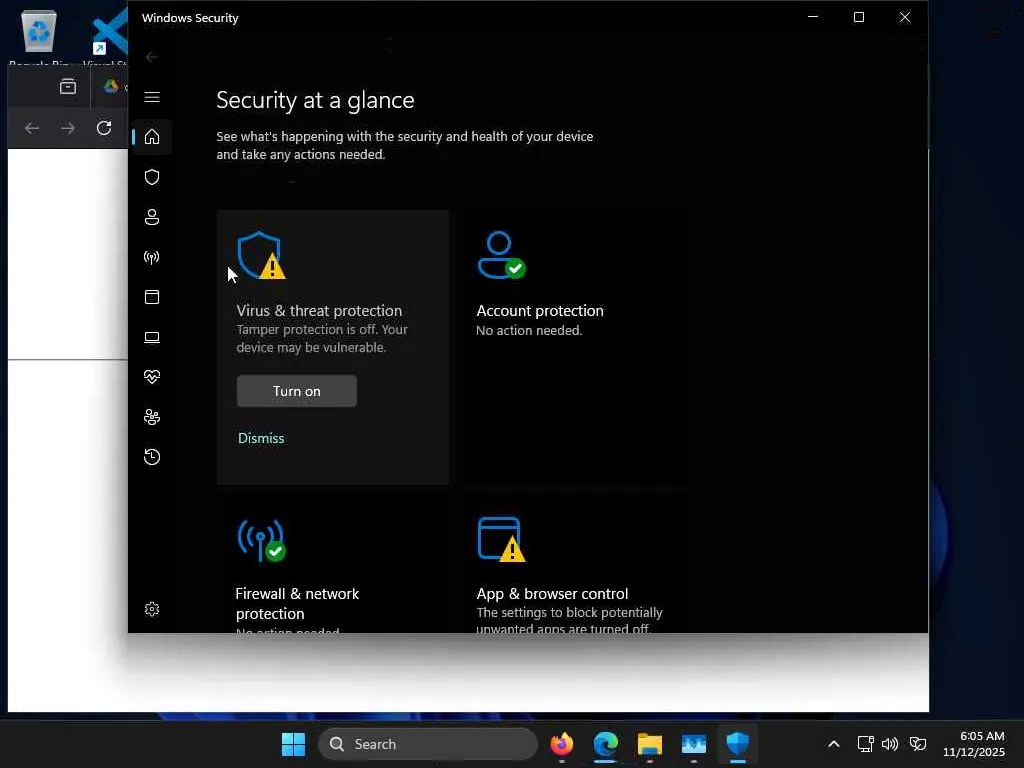Open Protection history clock sidebar icon
1024x768 pixels.
152,456
